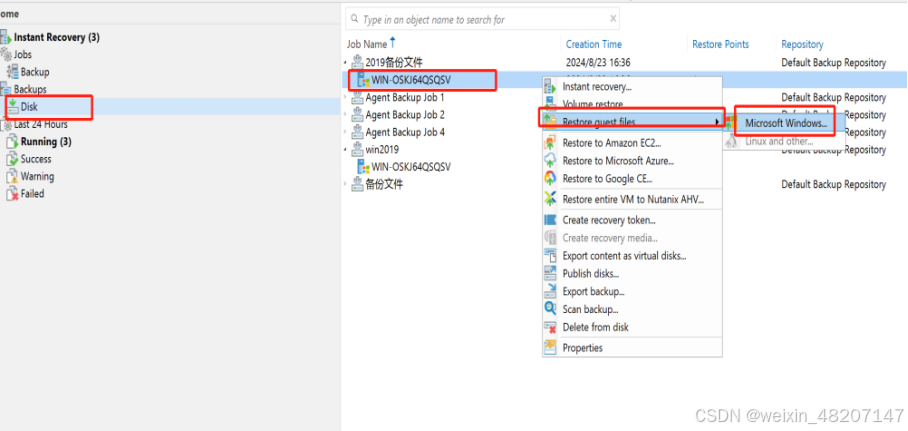The image size is (908, 431).
Task: Click the Properties icon in context menu
Action: coord(550,348)
